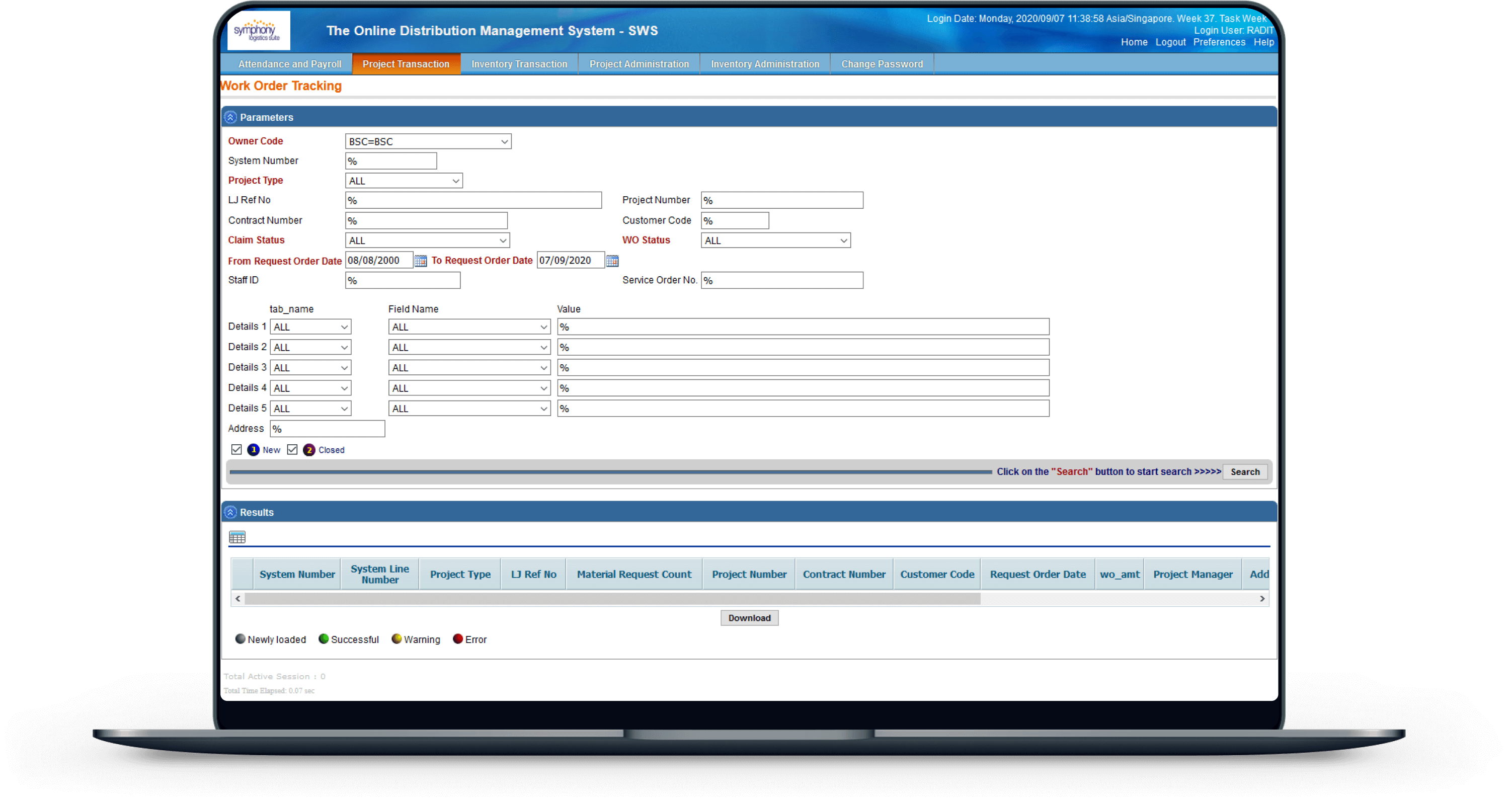
Task: Click the Address input field
Action: (327, 429)
